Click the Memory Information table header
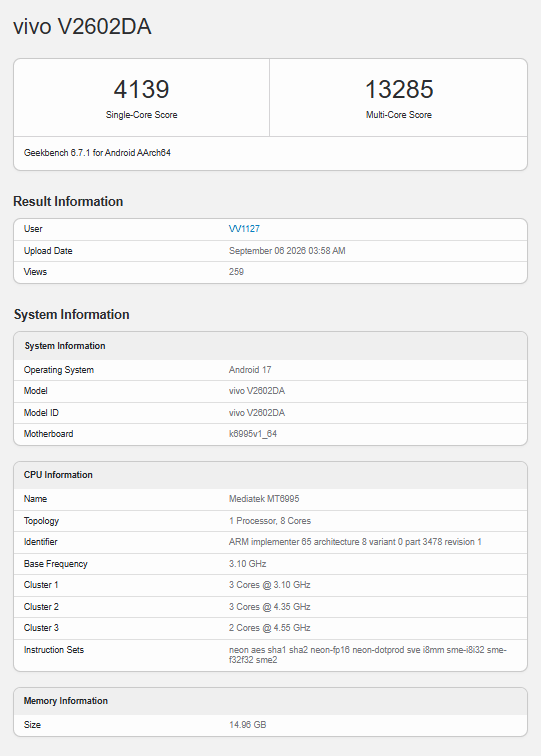This screenshot has width=541, height=756. pos(270,701)
